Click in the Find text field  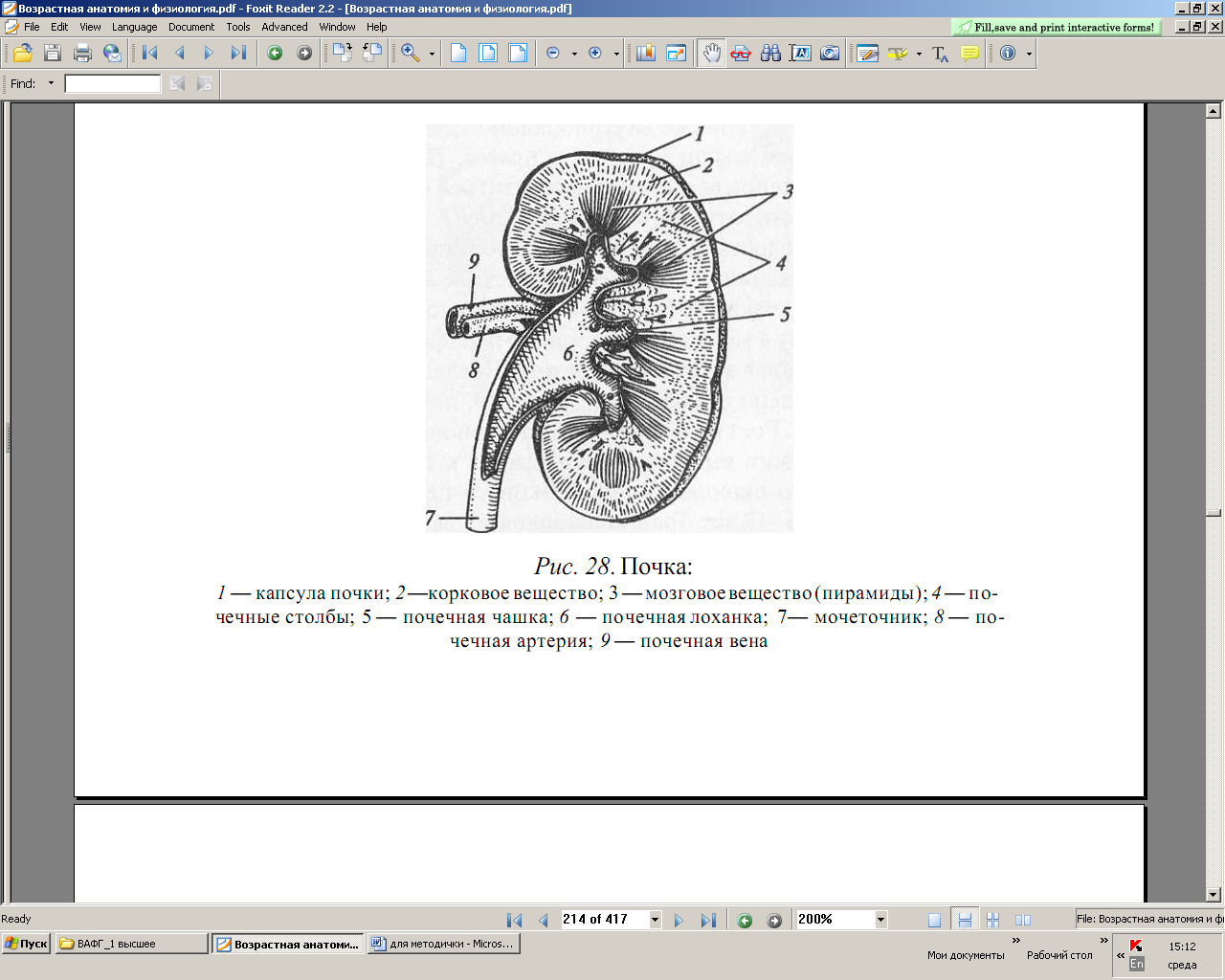point(113,84)
